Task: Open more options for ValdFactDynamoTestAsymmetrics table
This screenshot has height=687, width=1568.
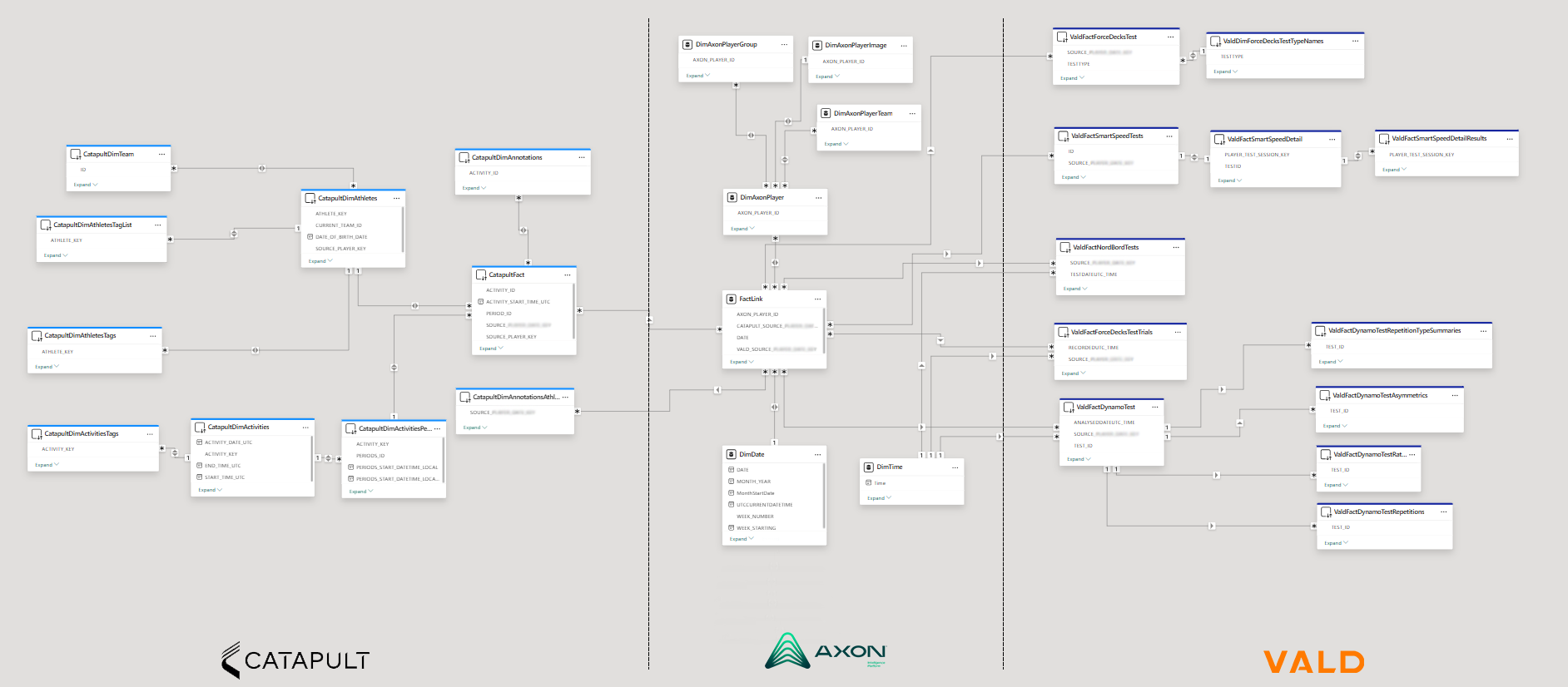Action: point(1455,395)
